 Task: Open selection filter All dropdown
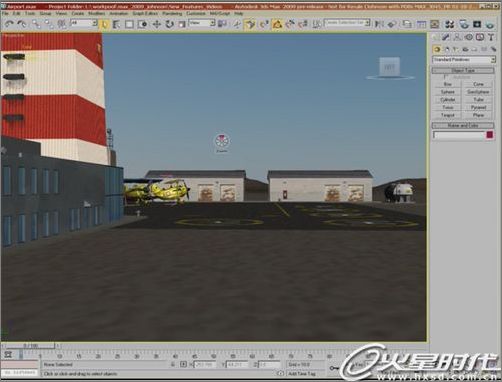[84, 23]
